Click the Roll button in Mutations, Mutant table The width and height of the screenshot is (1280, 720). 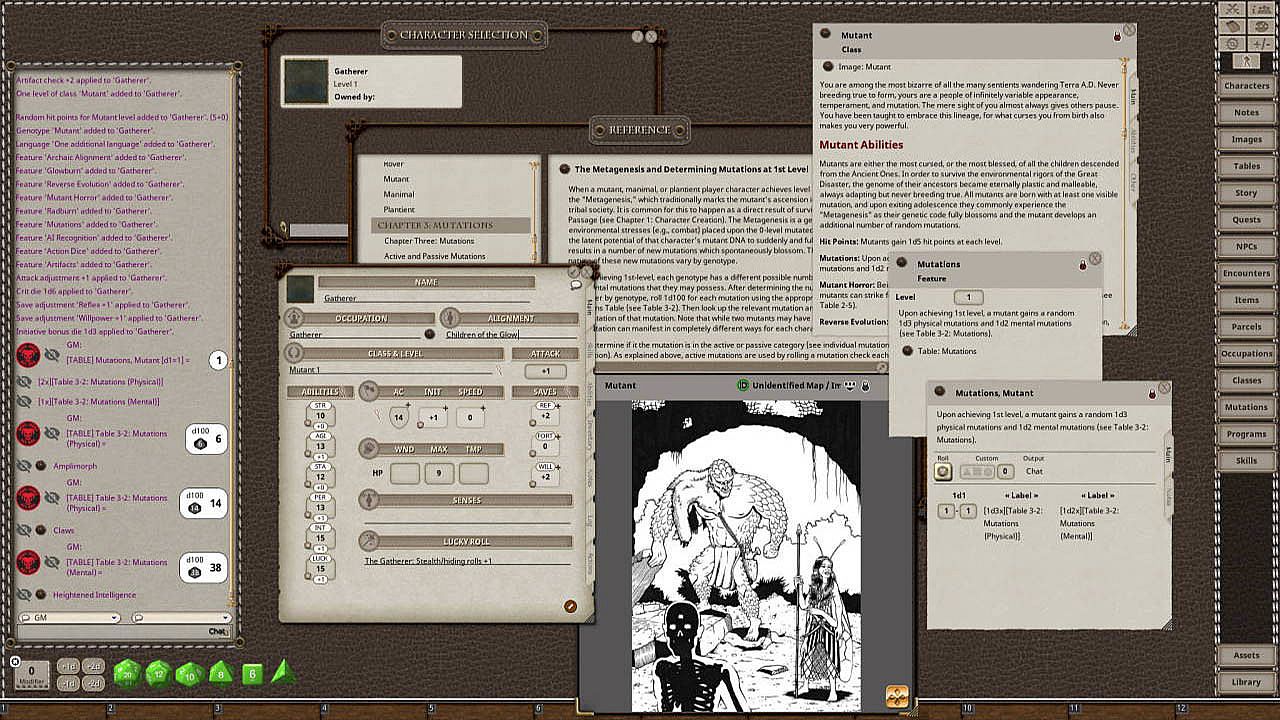pos(943,471)
